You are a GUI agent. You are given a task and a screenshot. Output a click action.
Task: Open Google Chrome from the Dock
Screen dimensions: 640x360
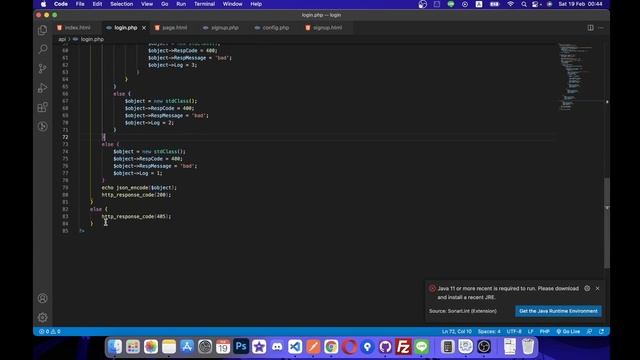tap(331, 347)
